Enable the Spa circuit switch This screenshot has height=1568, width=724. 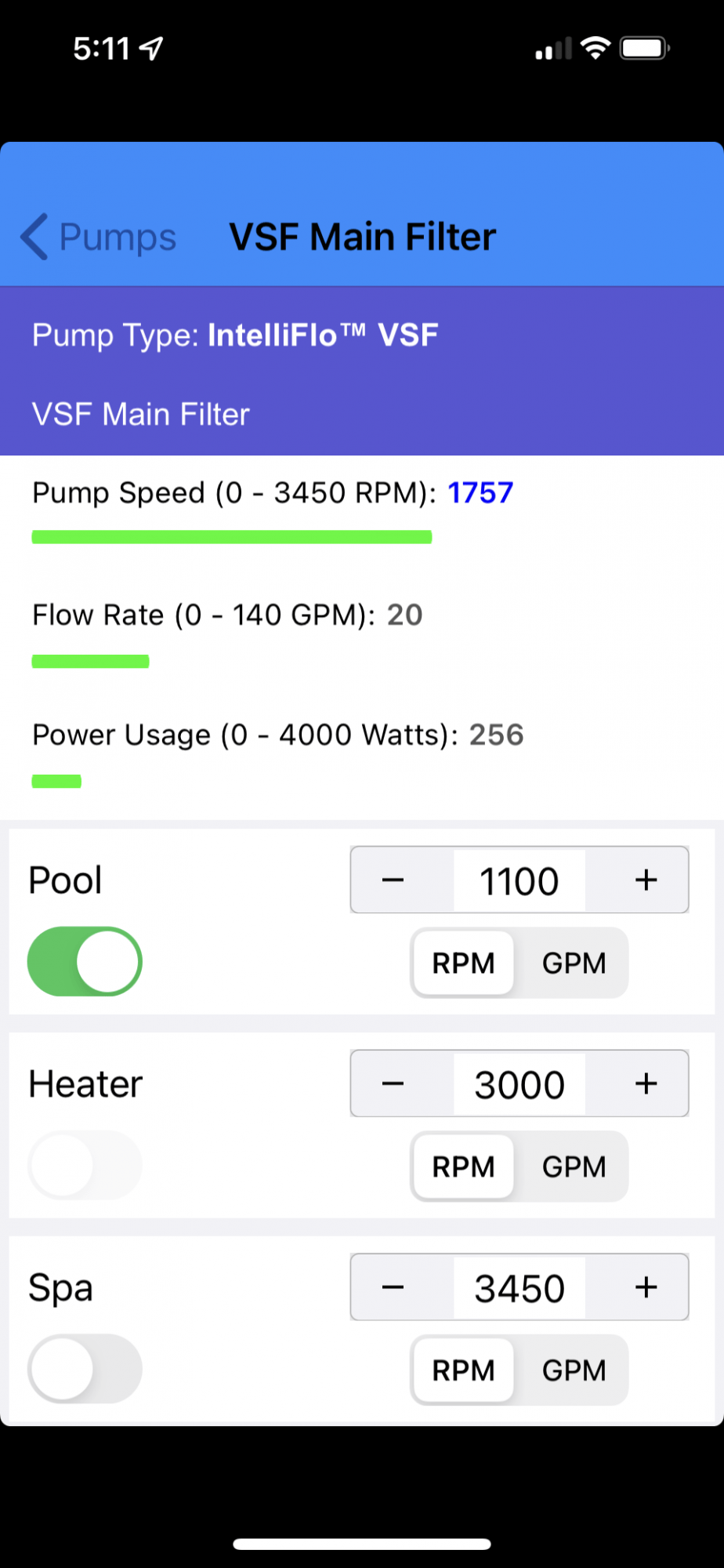(85, 1369)
